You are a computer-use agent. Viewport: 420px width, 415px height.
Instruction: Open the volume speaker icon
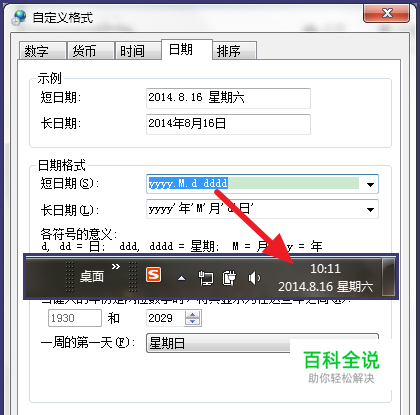pos(254,278)
